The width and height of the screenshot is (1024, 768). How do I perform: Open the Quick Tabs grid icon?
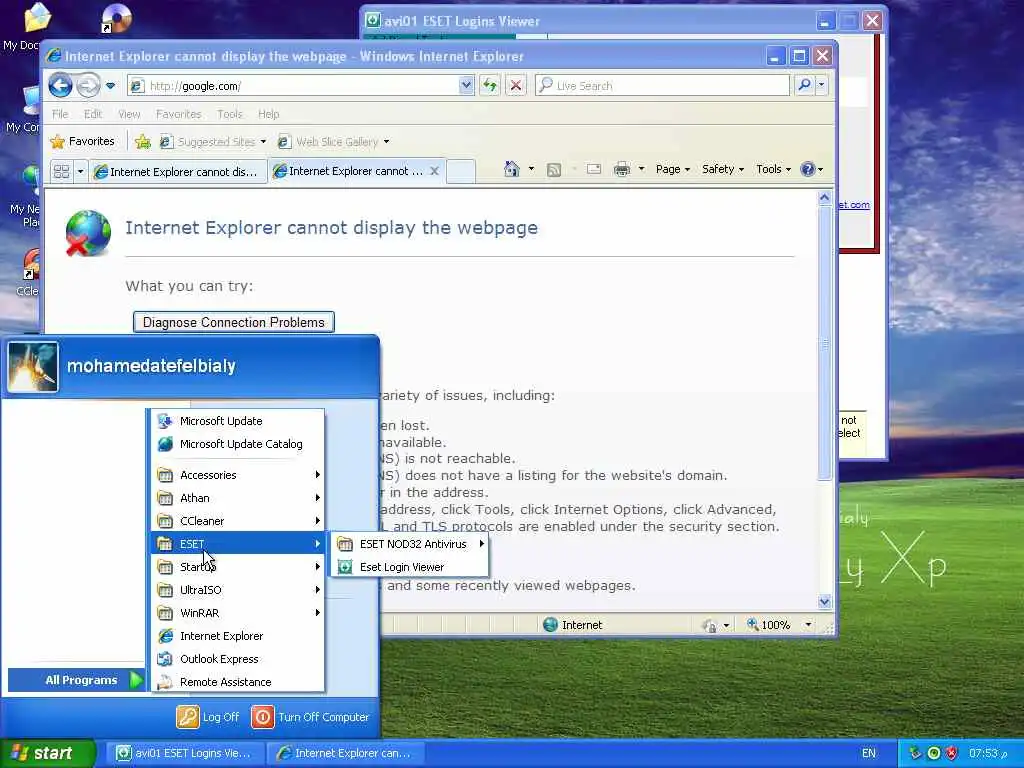[61, 172]
